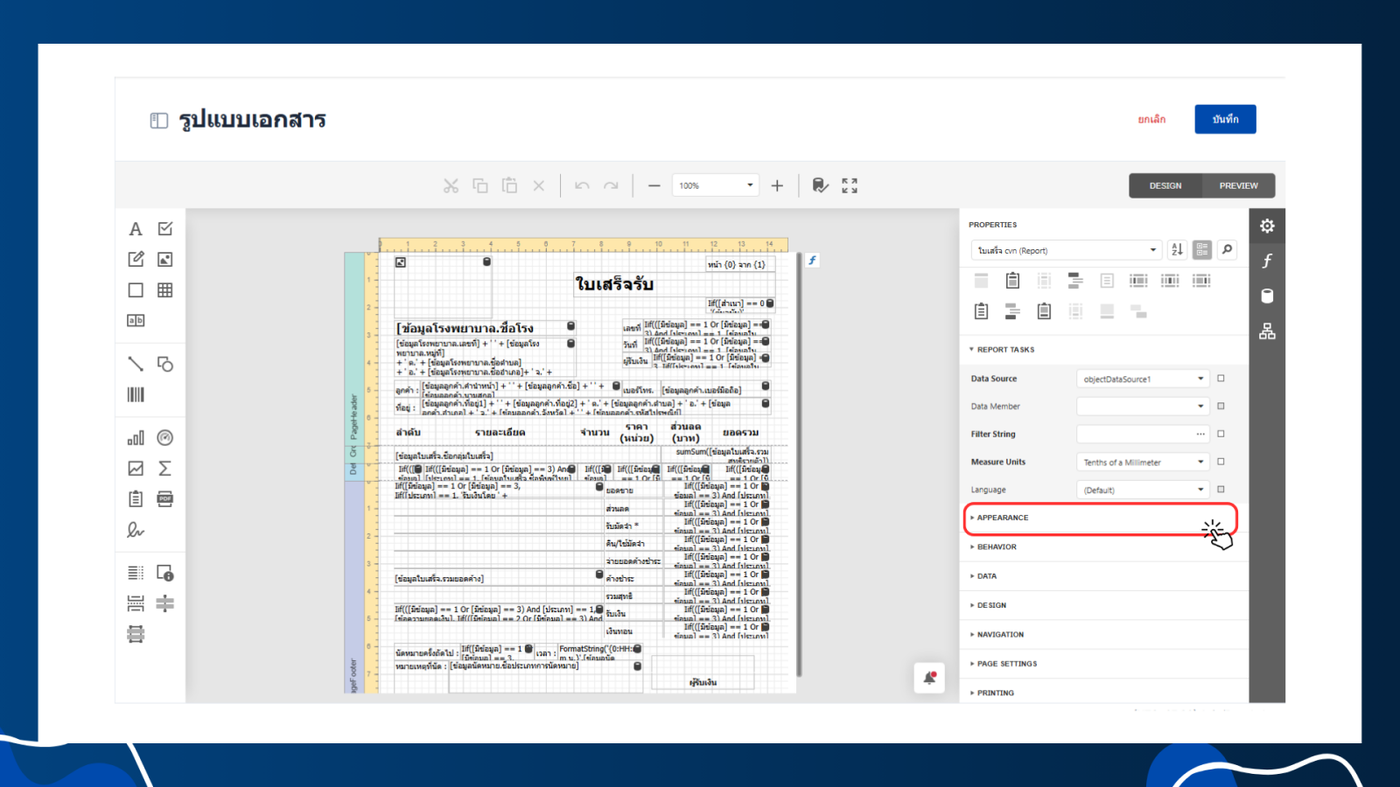1400x787 pixels.
Task: Click the square marker beside Data Source
Action: [x=1221, y=379]
